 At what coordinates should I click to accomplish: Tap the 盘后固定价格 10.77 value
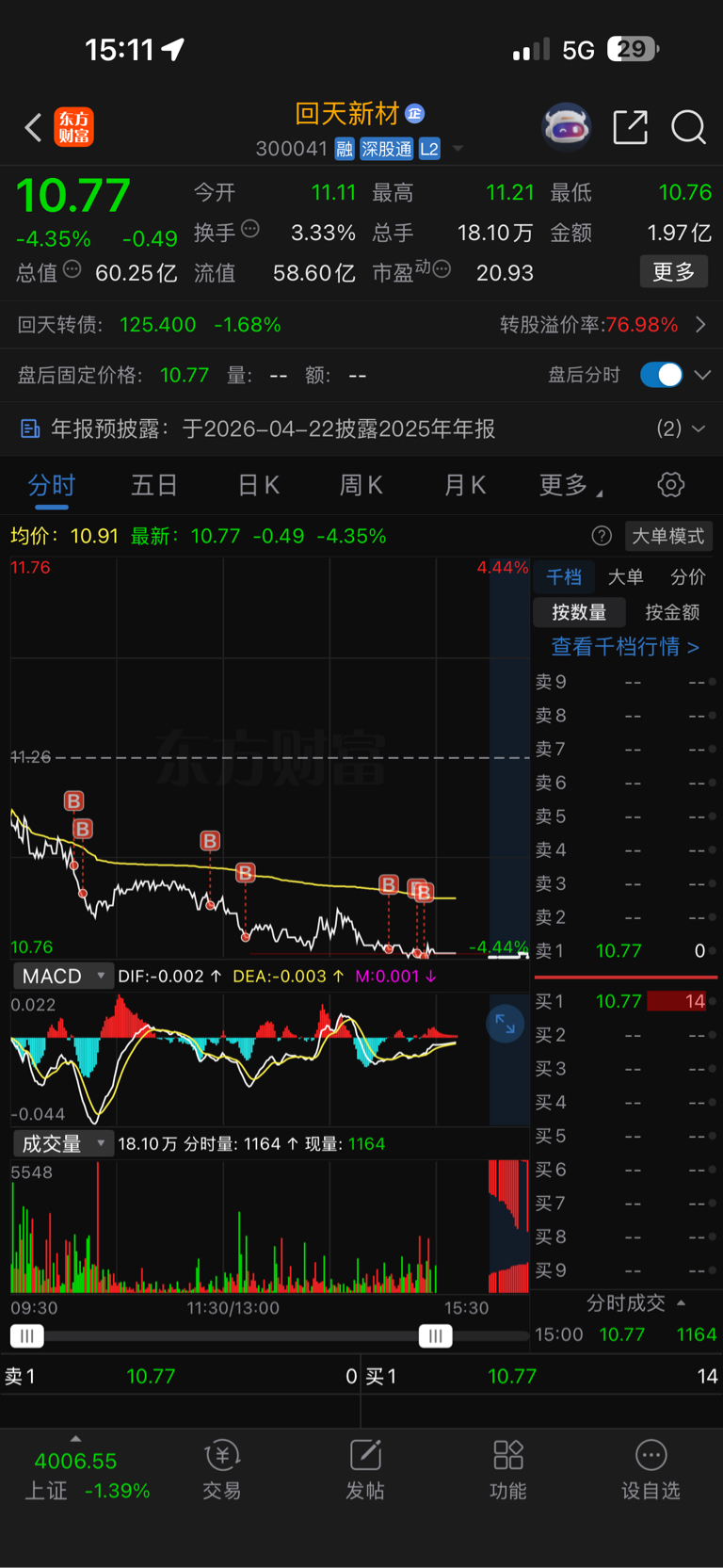185,375
